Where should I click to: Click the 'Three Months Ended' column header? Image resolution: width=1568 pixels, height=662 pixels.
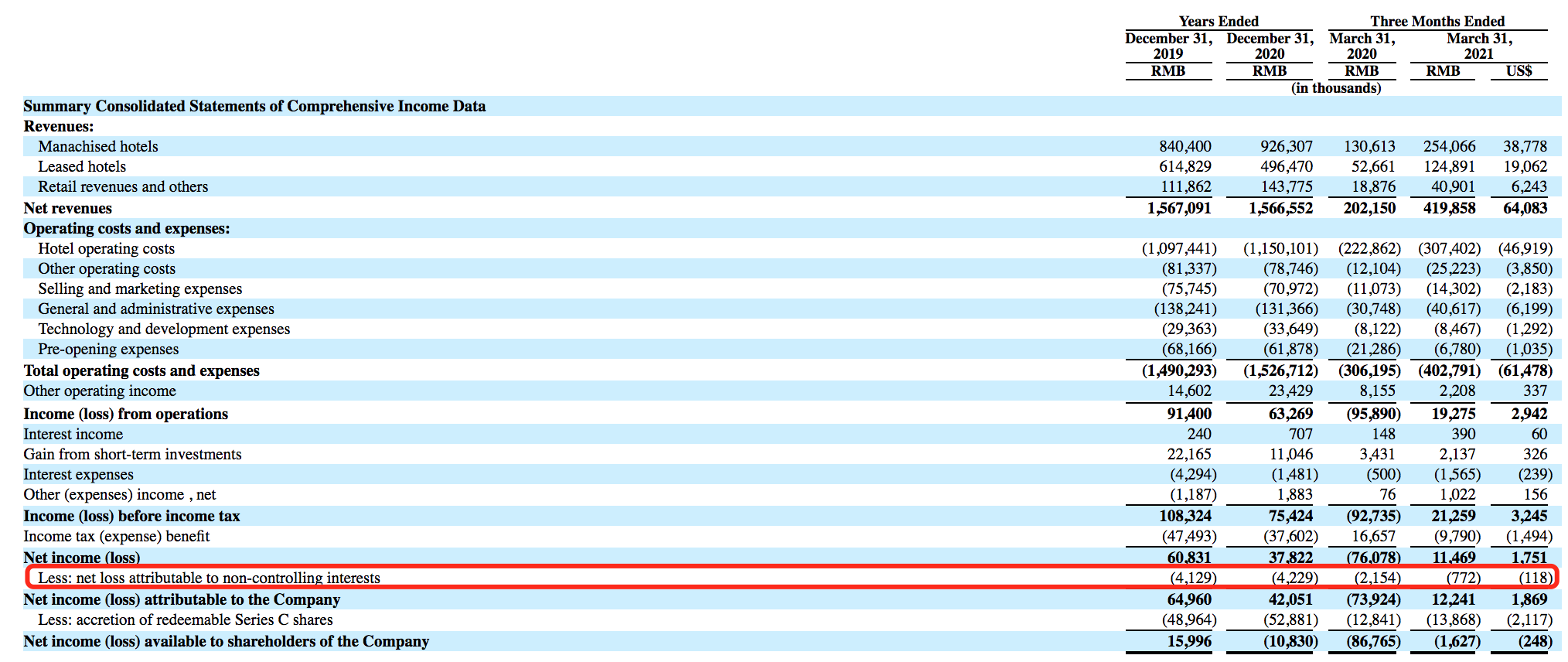(x=1437, y=22)
